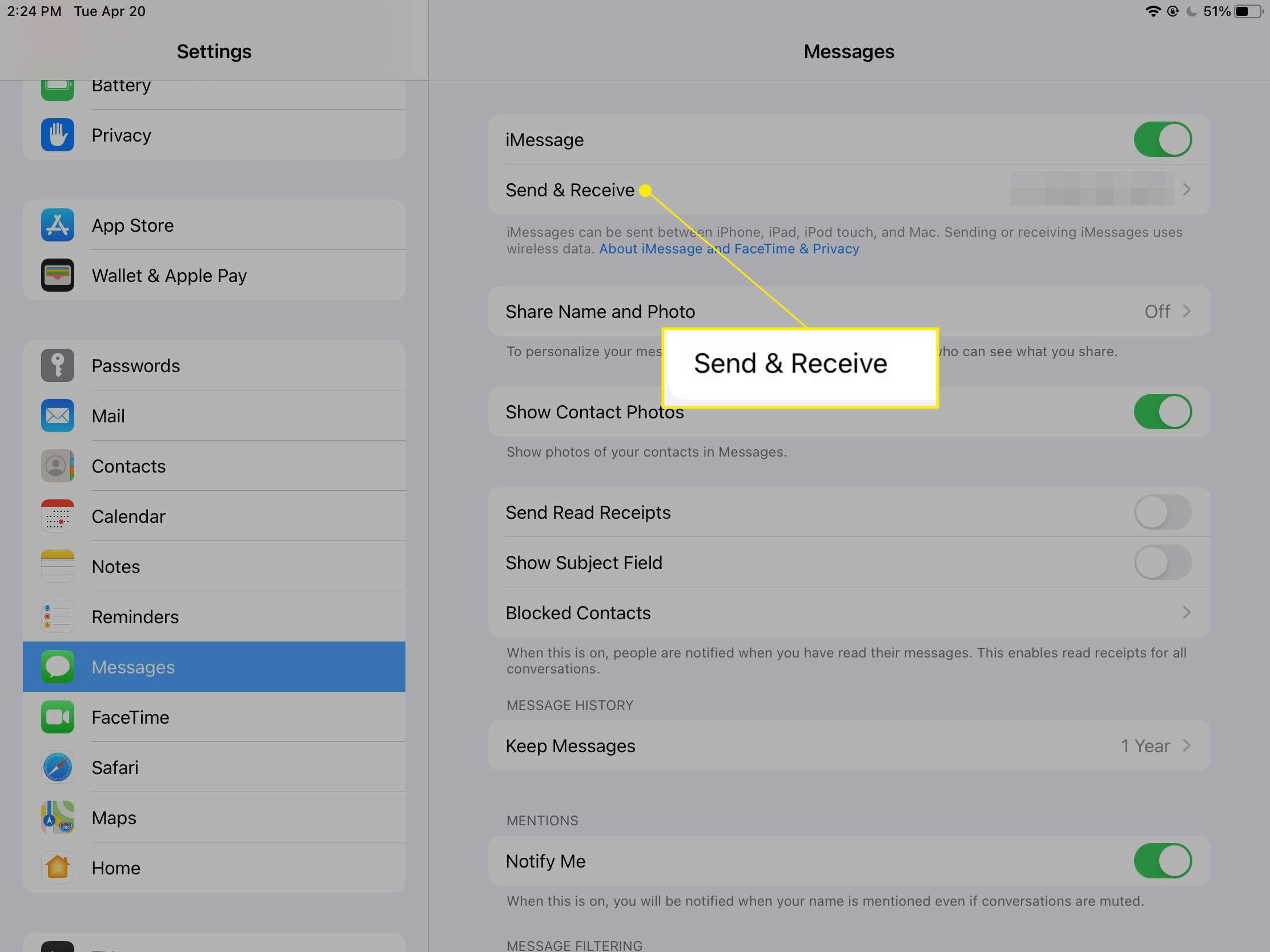Image resolution: width=1270 pixels, height=952 pixels.
Task: Select Passwords in settings sidebar
Action: tap(214, 365)
